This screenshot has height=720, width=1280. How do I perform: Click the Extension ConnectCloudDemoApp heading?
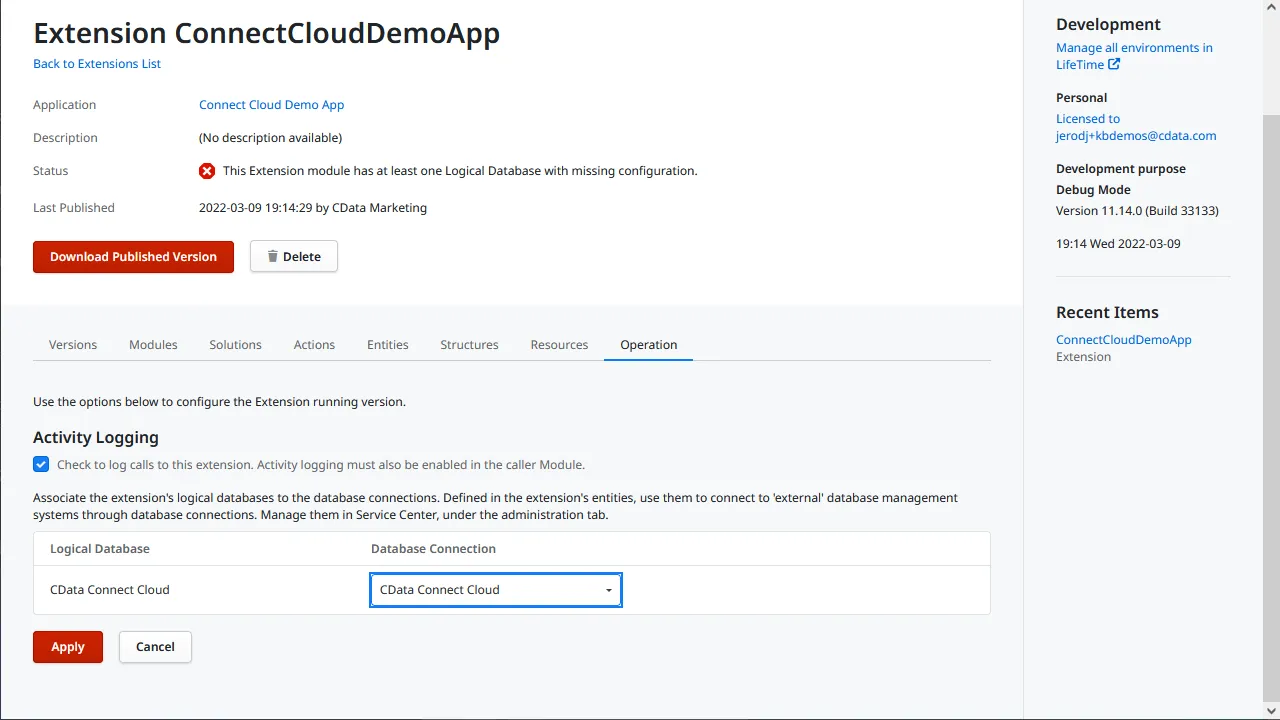pos(267,33)
